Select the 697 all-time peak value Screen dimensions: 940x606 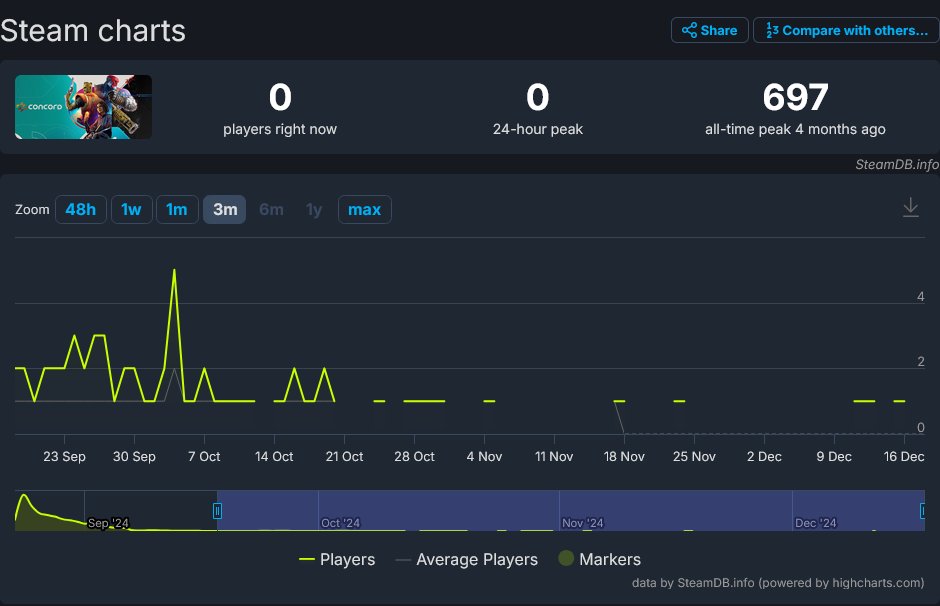pyautogui.click(x=795, y=97)
